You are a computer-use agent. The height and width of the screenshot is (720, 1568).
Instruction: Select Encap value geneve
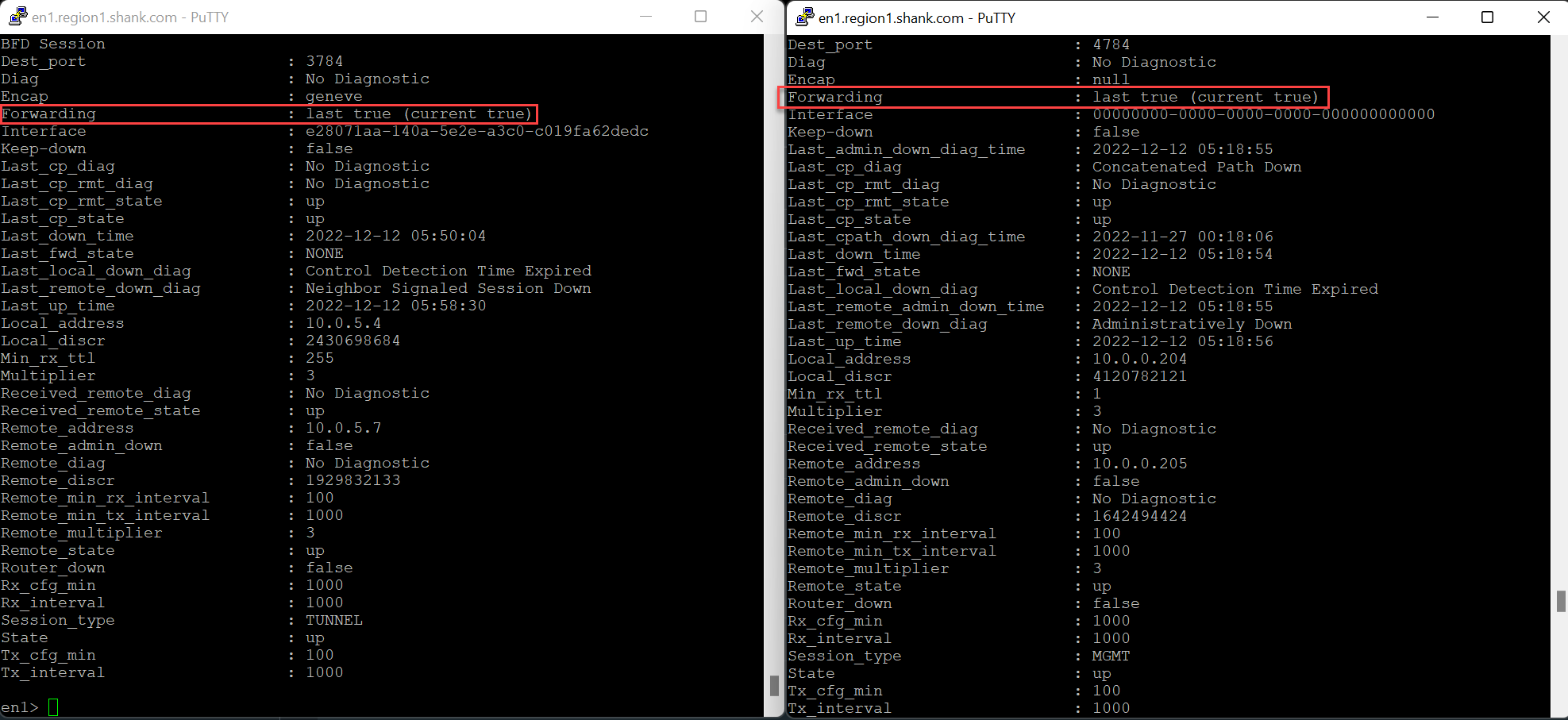[334, 96]
